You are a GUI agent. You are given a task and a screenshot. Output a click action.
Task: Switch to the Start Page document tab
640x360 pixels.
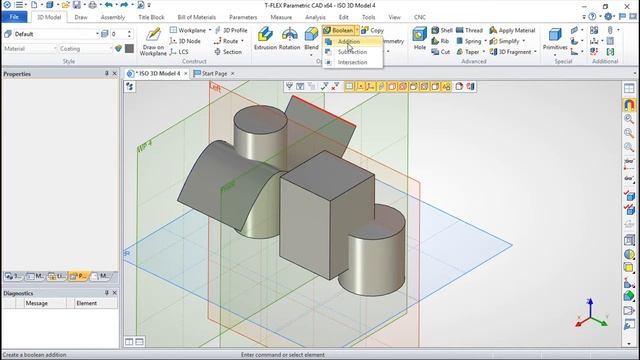214,73
